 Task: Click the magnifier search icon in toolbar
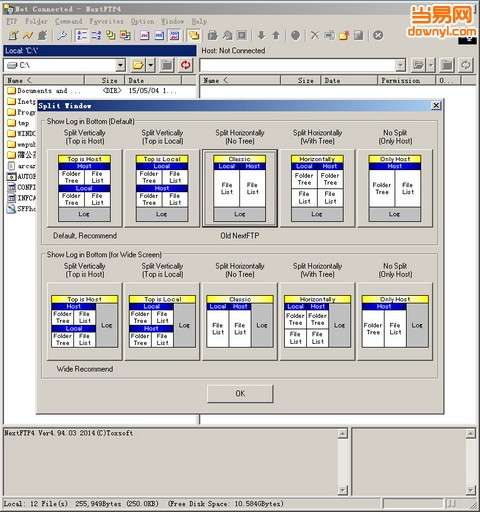click(x=228, y=35)
